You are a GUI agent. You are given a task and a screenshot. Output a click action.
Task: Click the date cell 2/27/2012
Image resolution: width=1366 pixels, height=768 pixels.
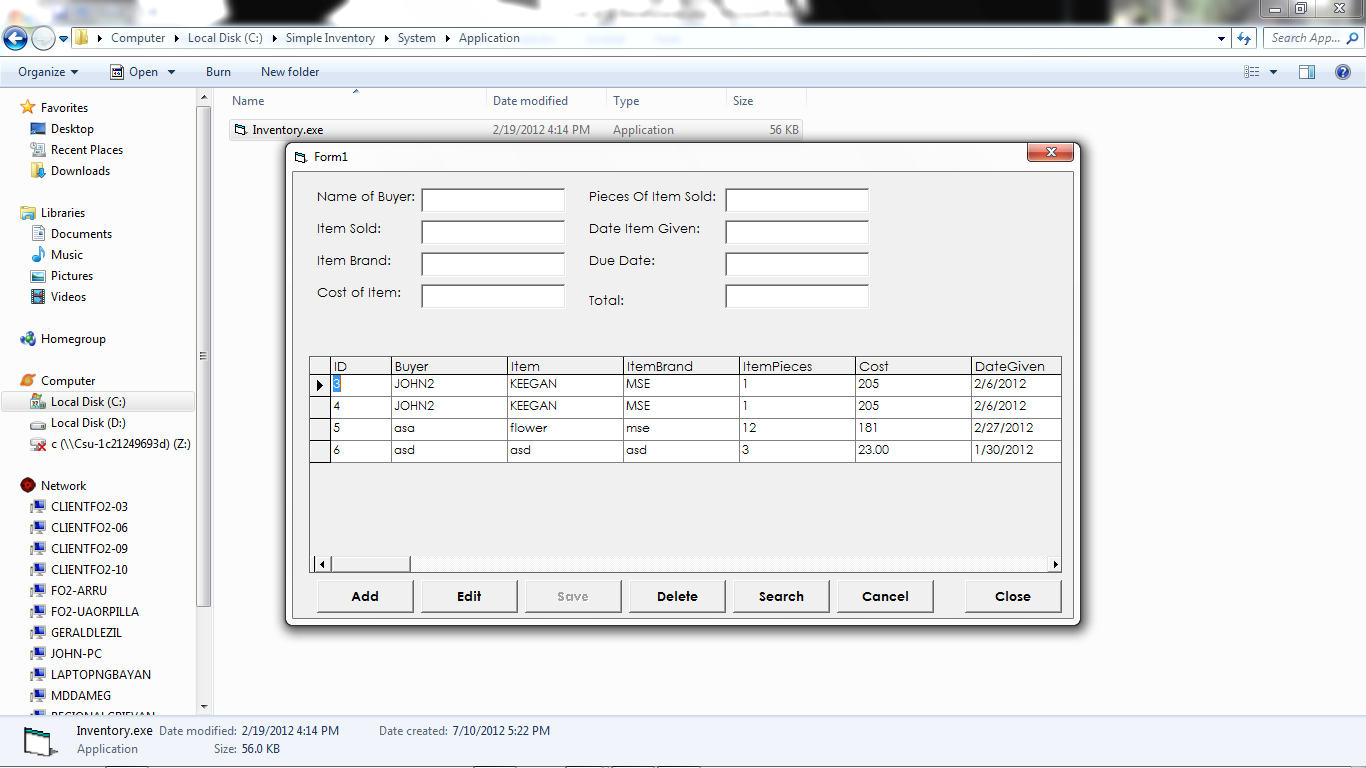[x=1016, y=428]
